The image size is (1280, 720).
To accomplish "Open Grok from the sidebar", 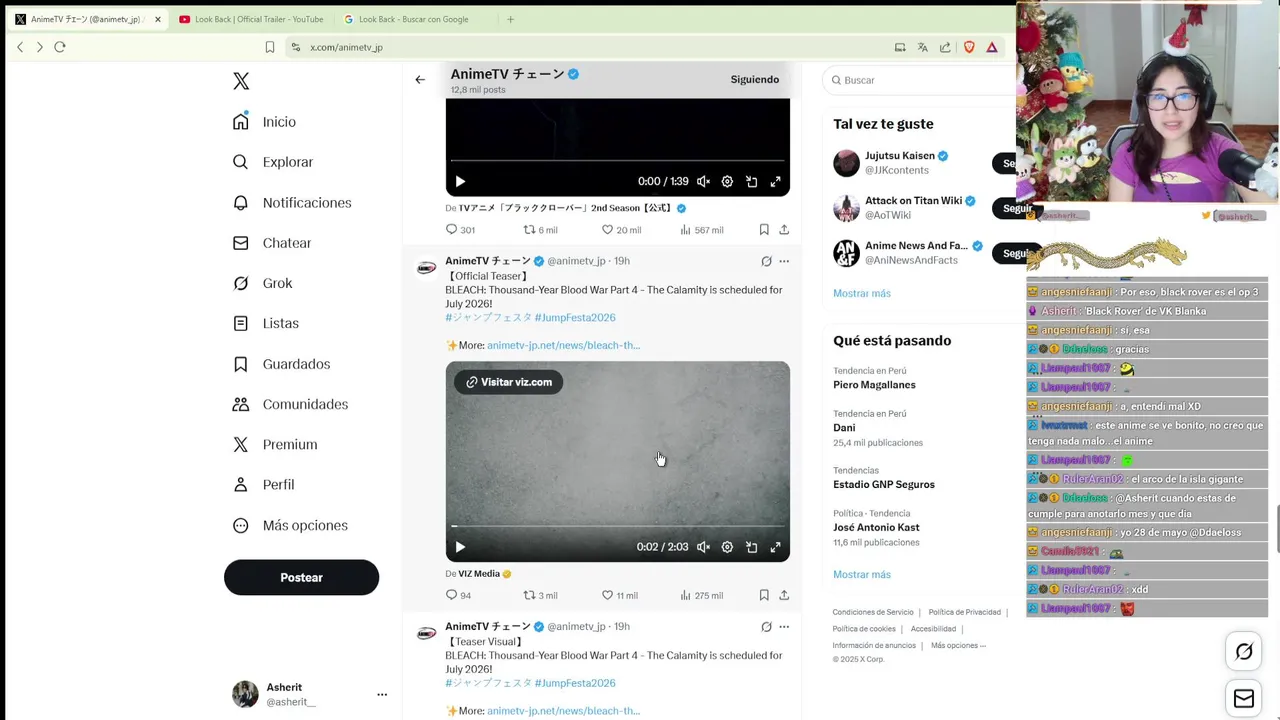I will coord(263,283).
